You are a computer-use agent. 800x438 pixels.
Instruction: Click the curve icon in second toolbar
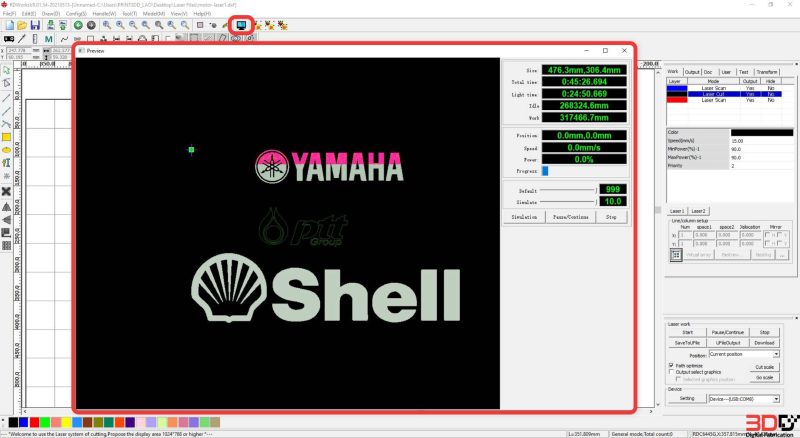pos(64,39)
